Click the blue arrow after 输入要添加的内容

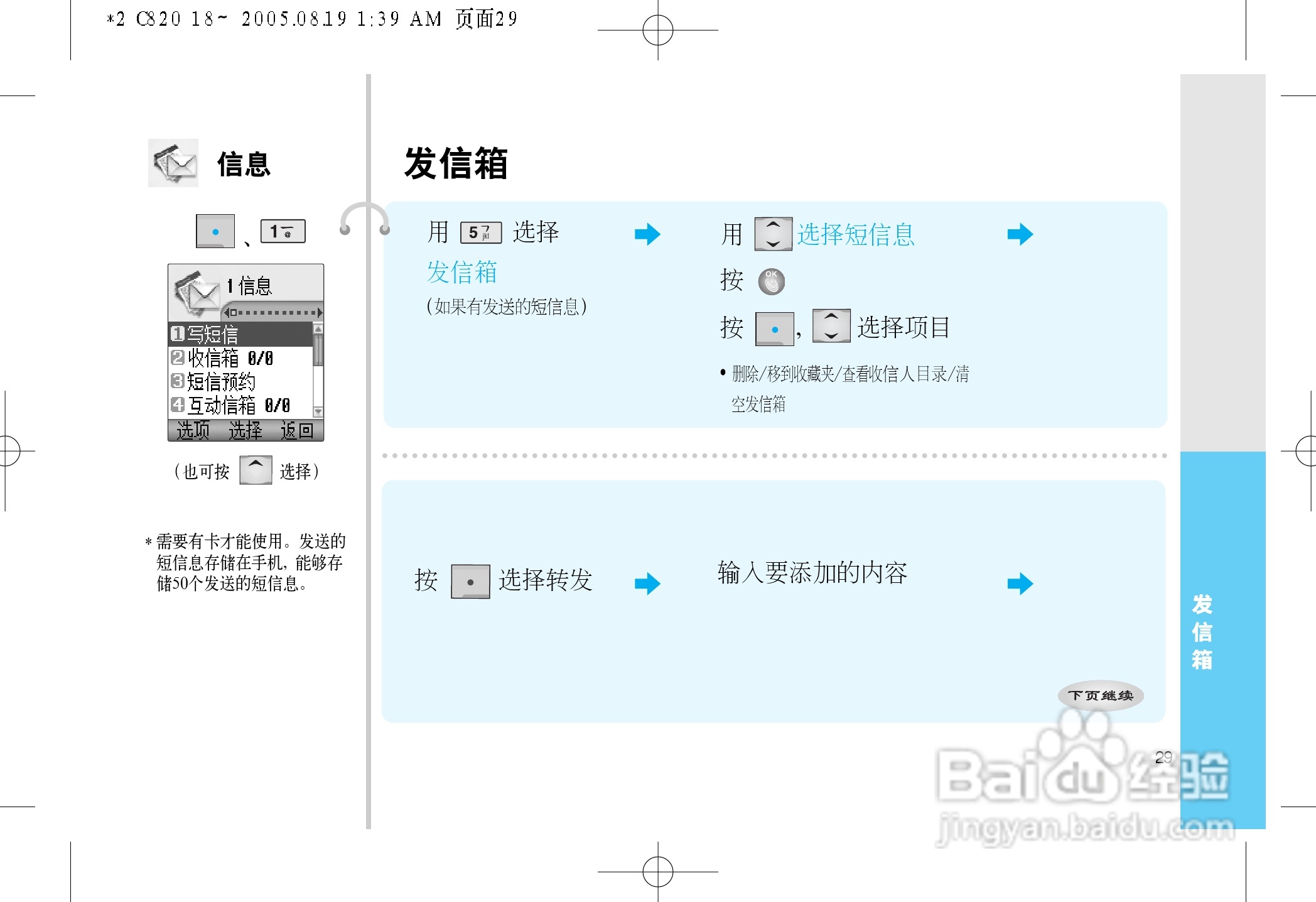point(1022,583)
